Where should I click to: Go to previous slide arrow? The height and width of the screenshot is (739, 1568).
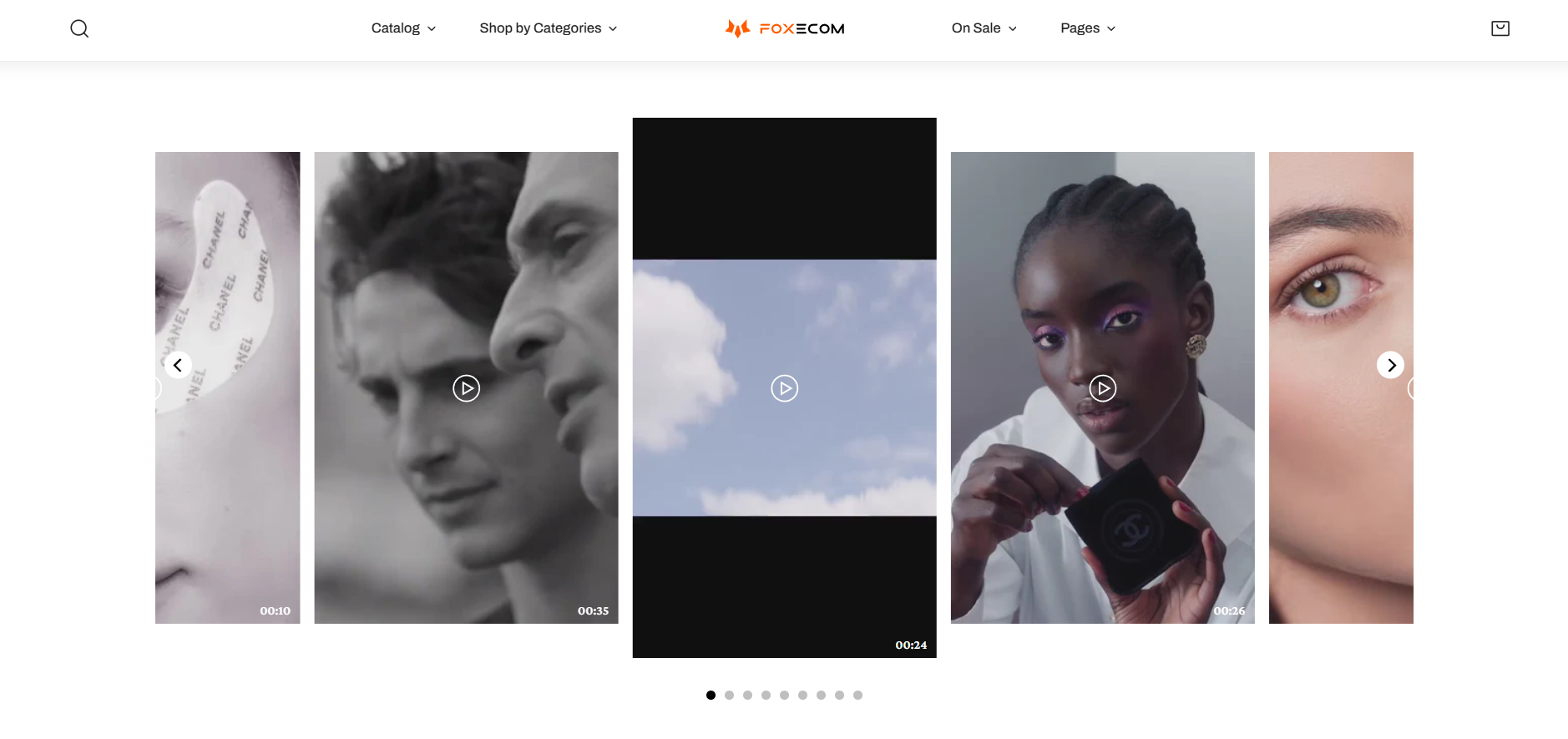coord(178,365)
